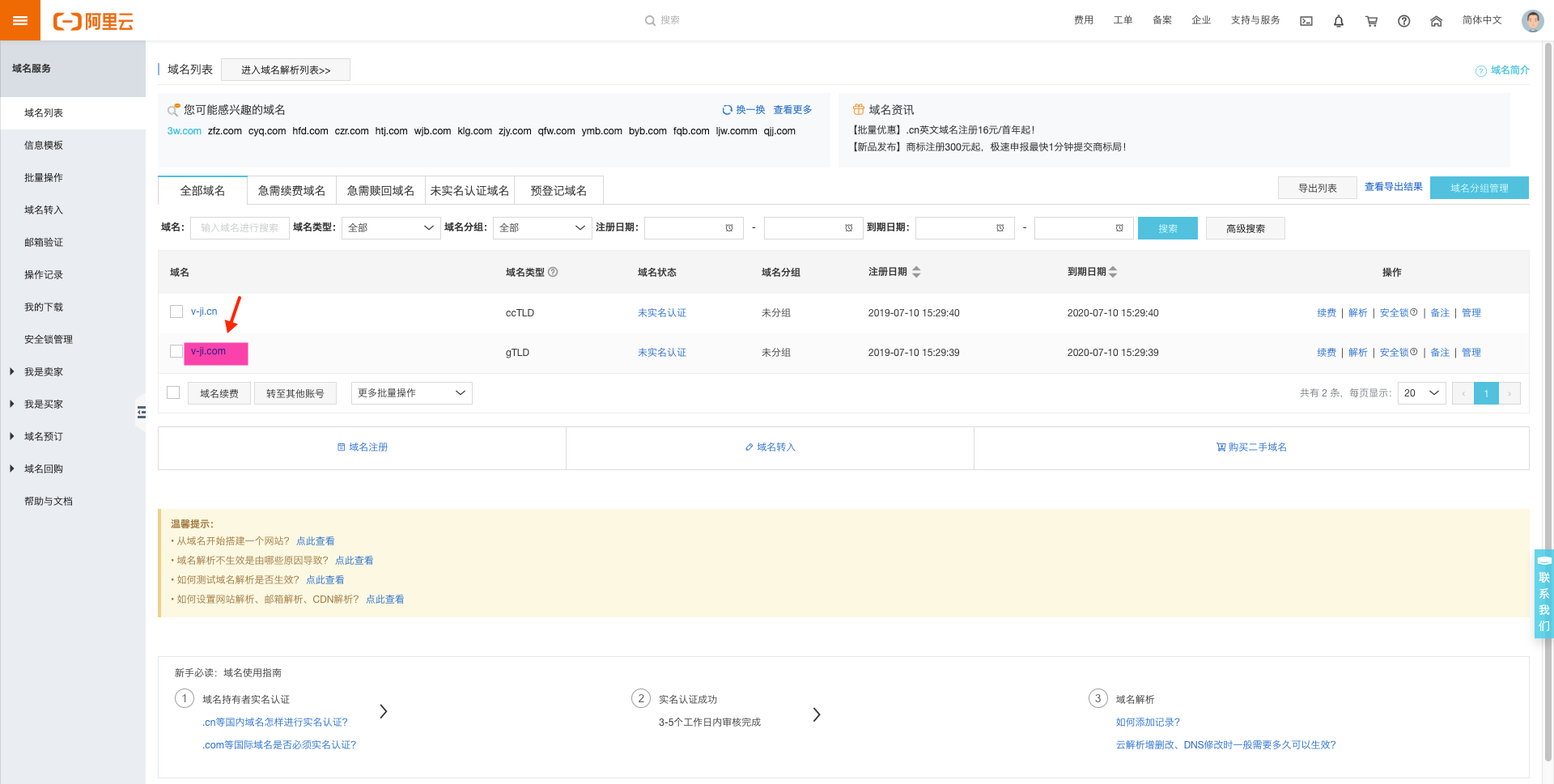Switch to the 急需续费域名 tab
Viewport: 1554px width, 784px height.
pyautogui.click(x=291, y=191)
